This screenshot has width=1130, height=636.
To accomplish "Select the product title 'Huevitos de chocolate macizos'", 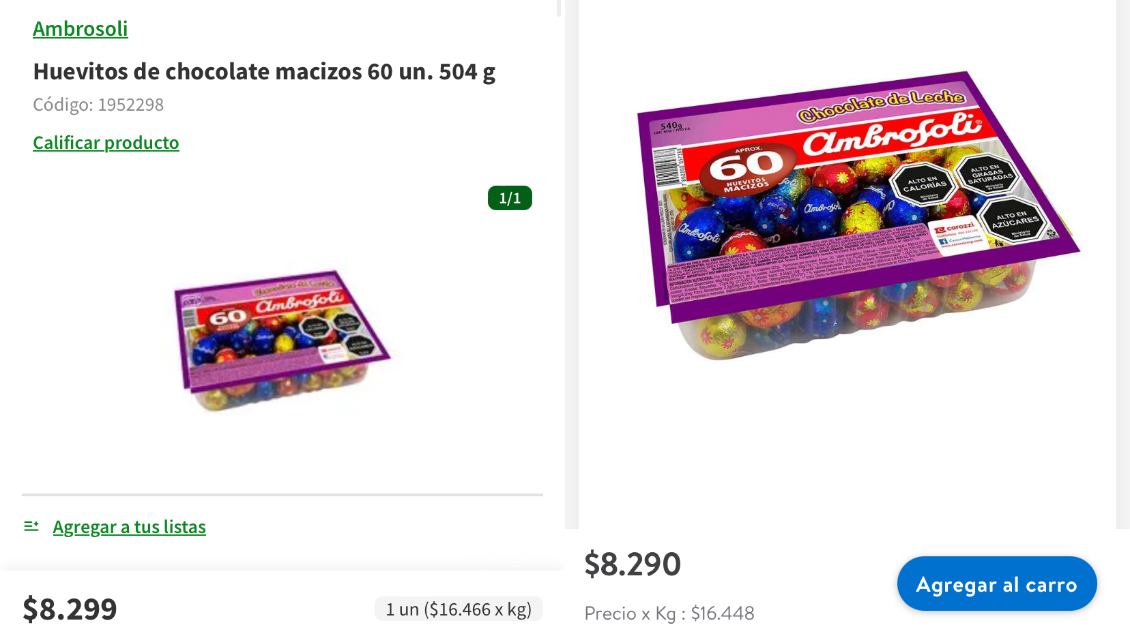I will point(264,71).
